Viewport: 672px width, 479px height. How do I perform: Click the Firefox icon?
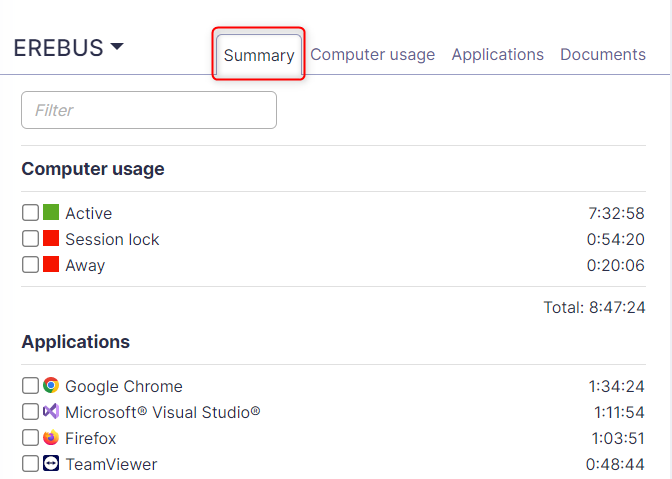coord(51,438)
